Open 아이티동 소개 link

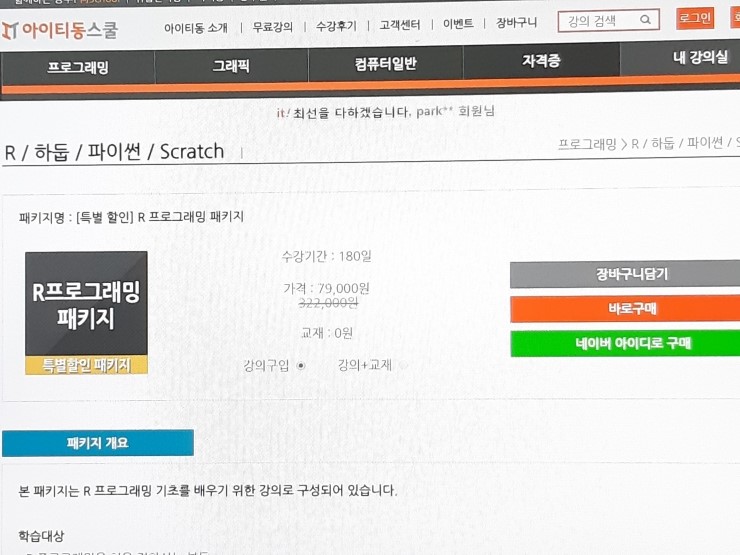pyautogui.click(x=196, y=28)
